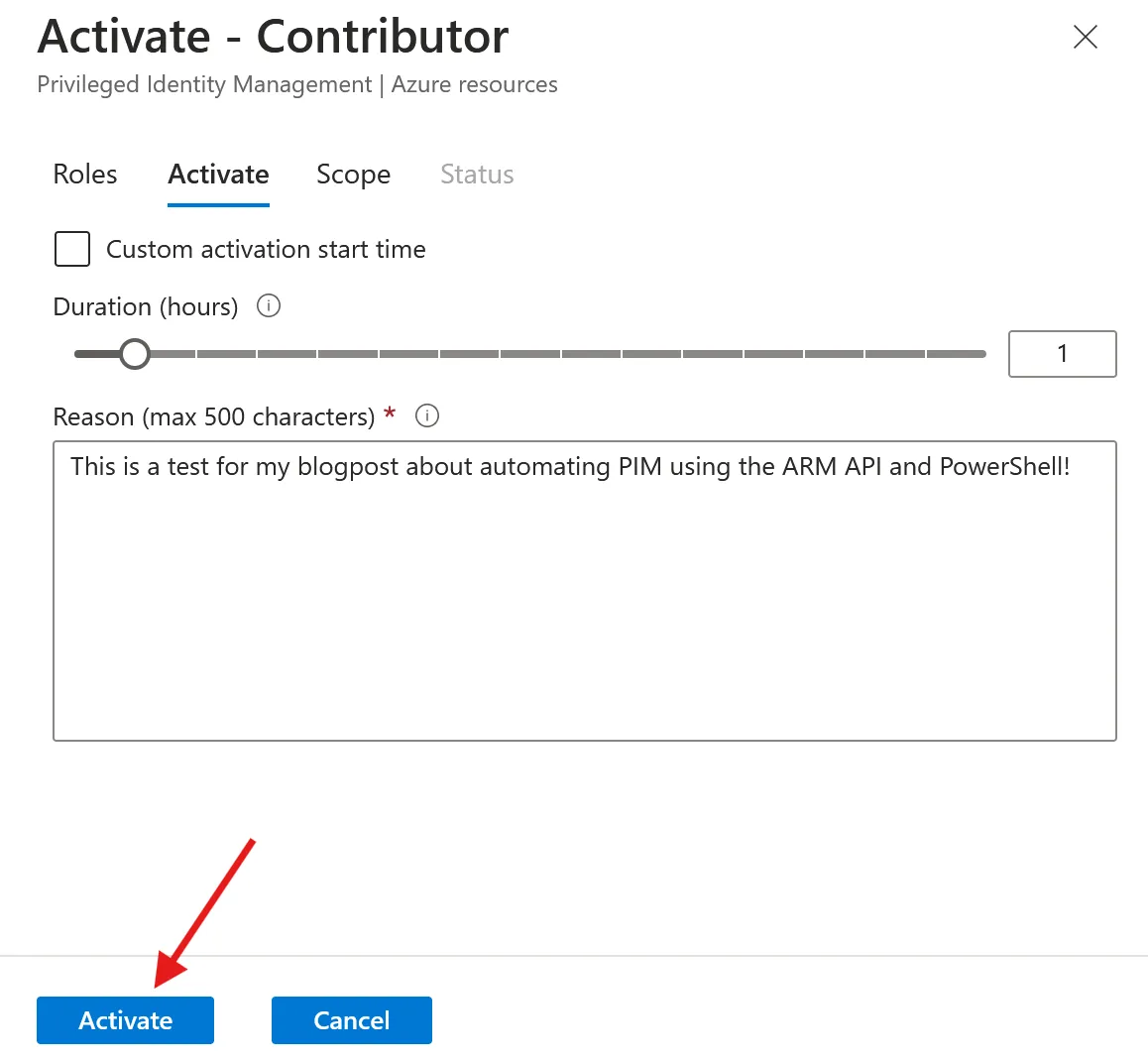Click the greyed-out Status tab
This screenshot has width=1148, height=1062.
coord(477,175)
